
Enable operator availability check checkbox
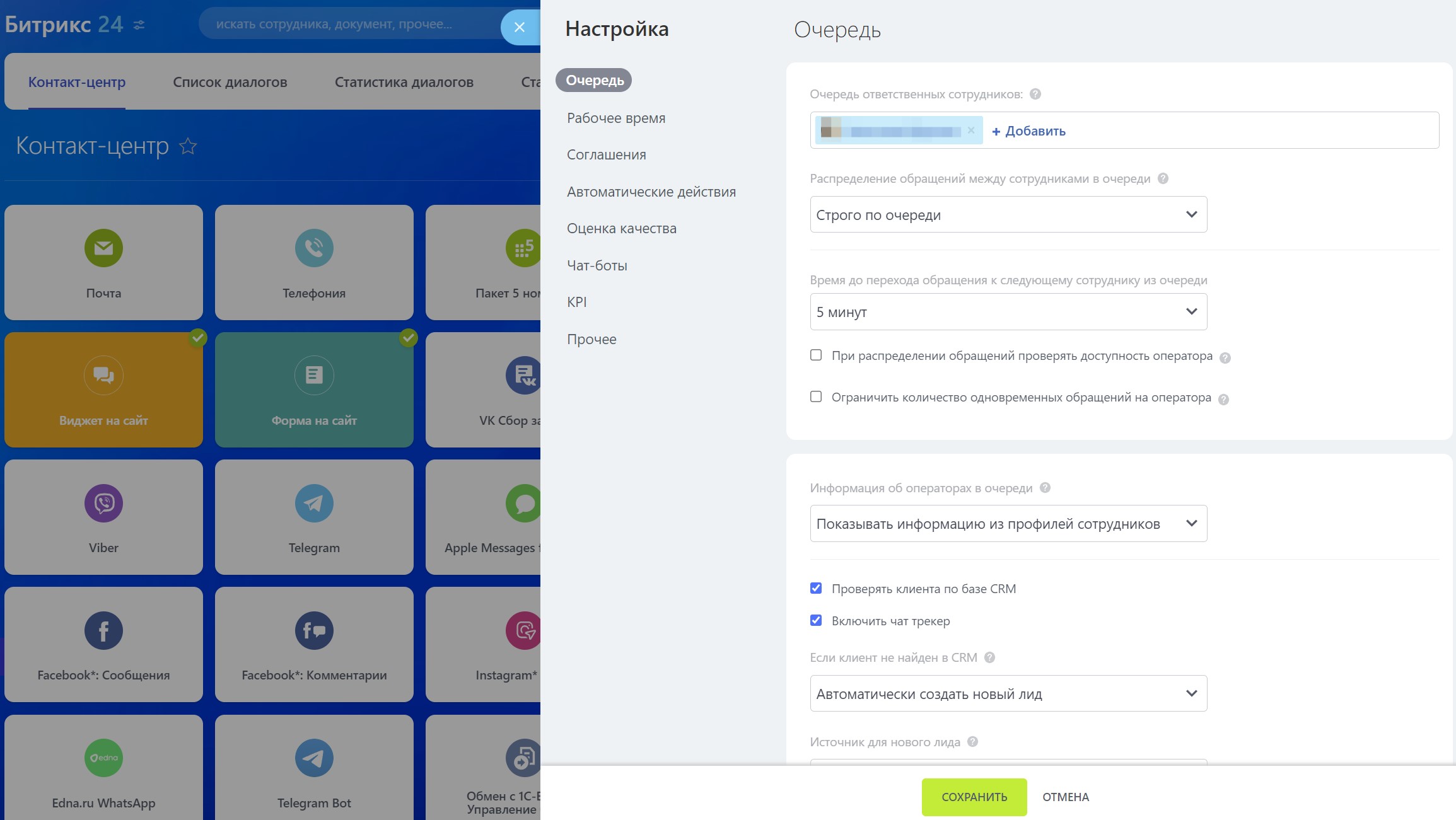coord(816,355)
